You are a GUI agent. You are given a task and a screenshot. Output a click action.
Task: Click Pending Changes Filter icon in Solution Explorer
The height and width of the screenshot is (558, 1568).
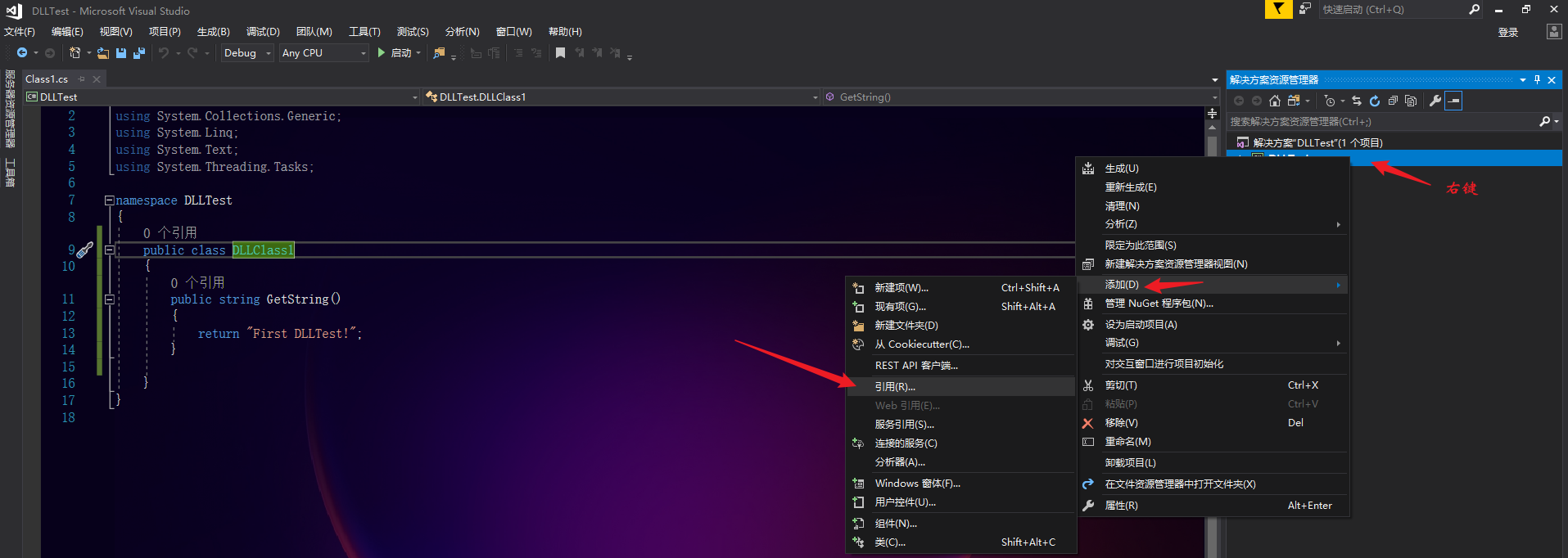(x=1330, y=101)
